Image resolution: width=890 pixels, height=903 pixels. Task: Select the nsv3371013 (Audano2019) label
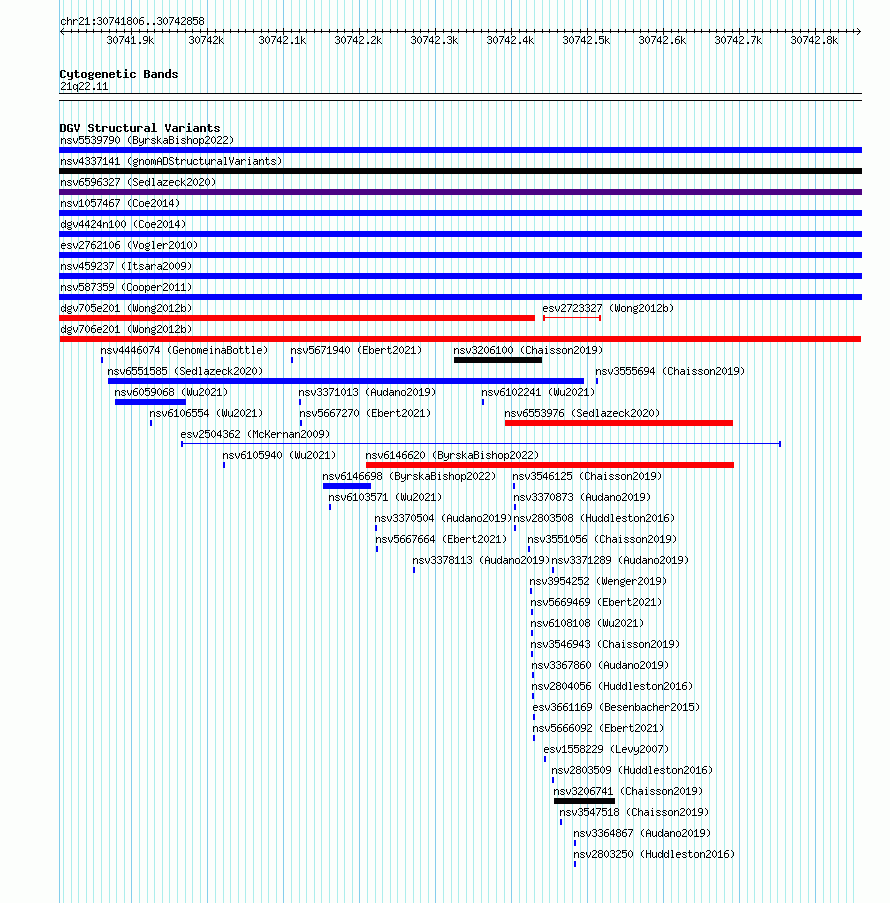[x=367, y=393]
